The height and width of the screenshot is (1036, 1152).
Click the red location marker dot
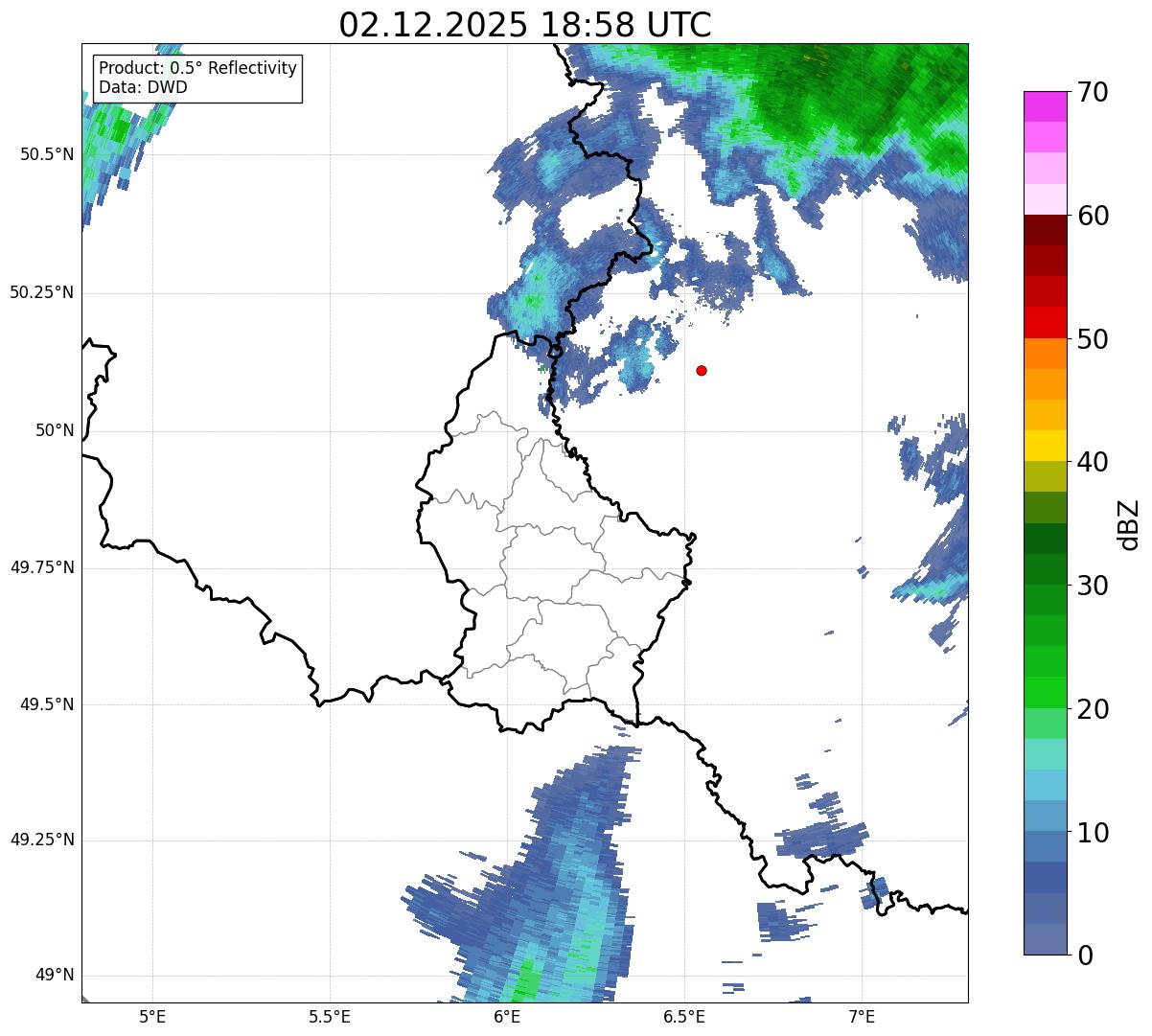click(702, 370)
